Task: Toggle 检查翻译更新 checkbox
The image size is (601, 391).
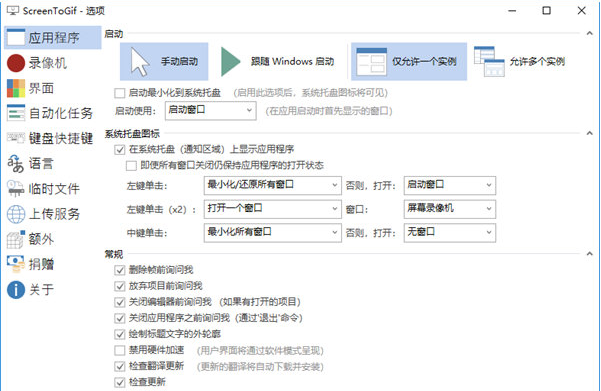Action: click(x=120, y=366)
